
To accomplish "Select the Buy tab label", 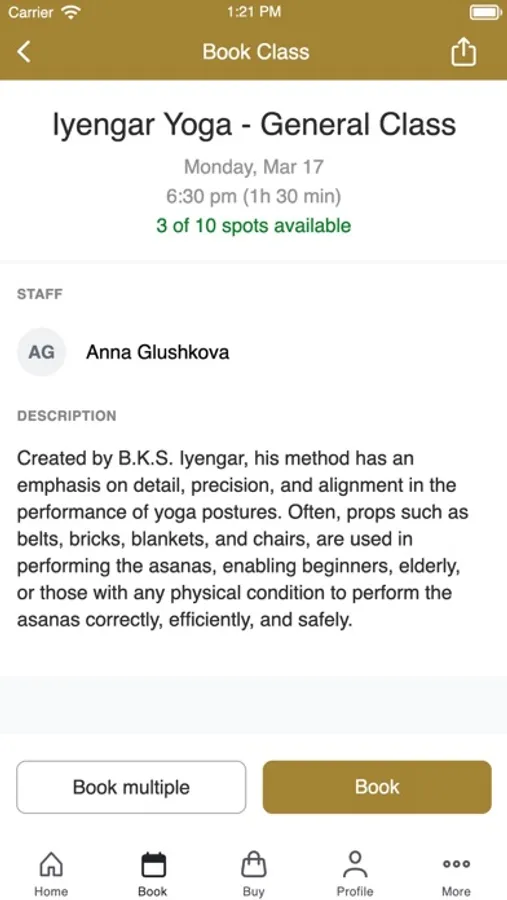I will pyautogui.click(x=254, y=891).
